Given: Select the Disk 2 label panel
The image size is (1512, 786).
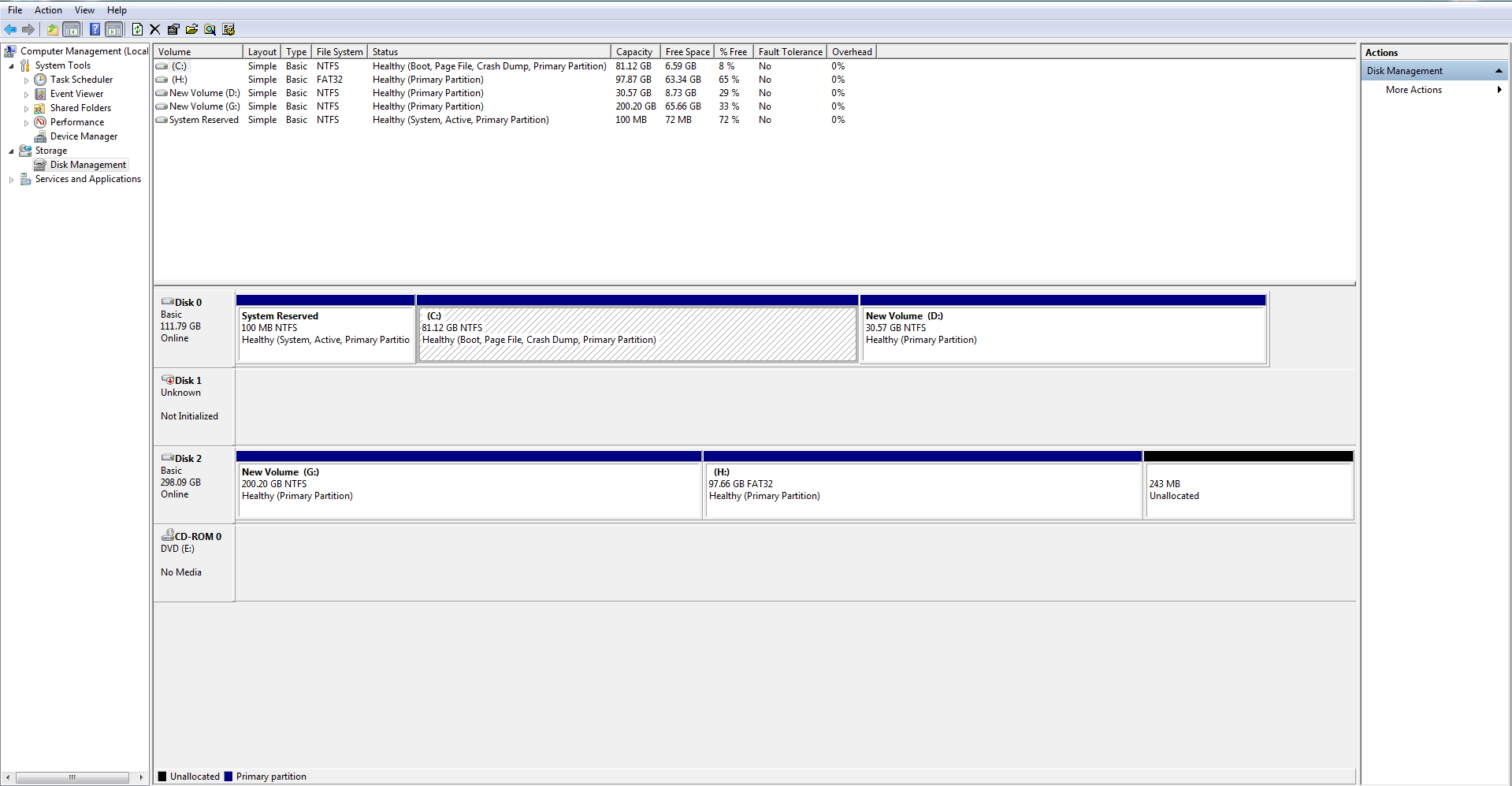Looking at the screenshot, I should coord(194,485).
